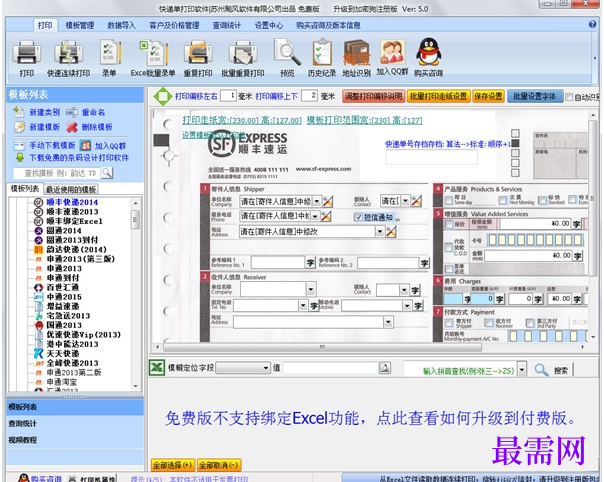
Task: Check the 次晨 Next Morning checkbox
Action: (502, 200)
